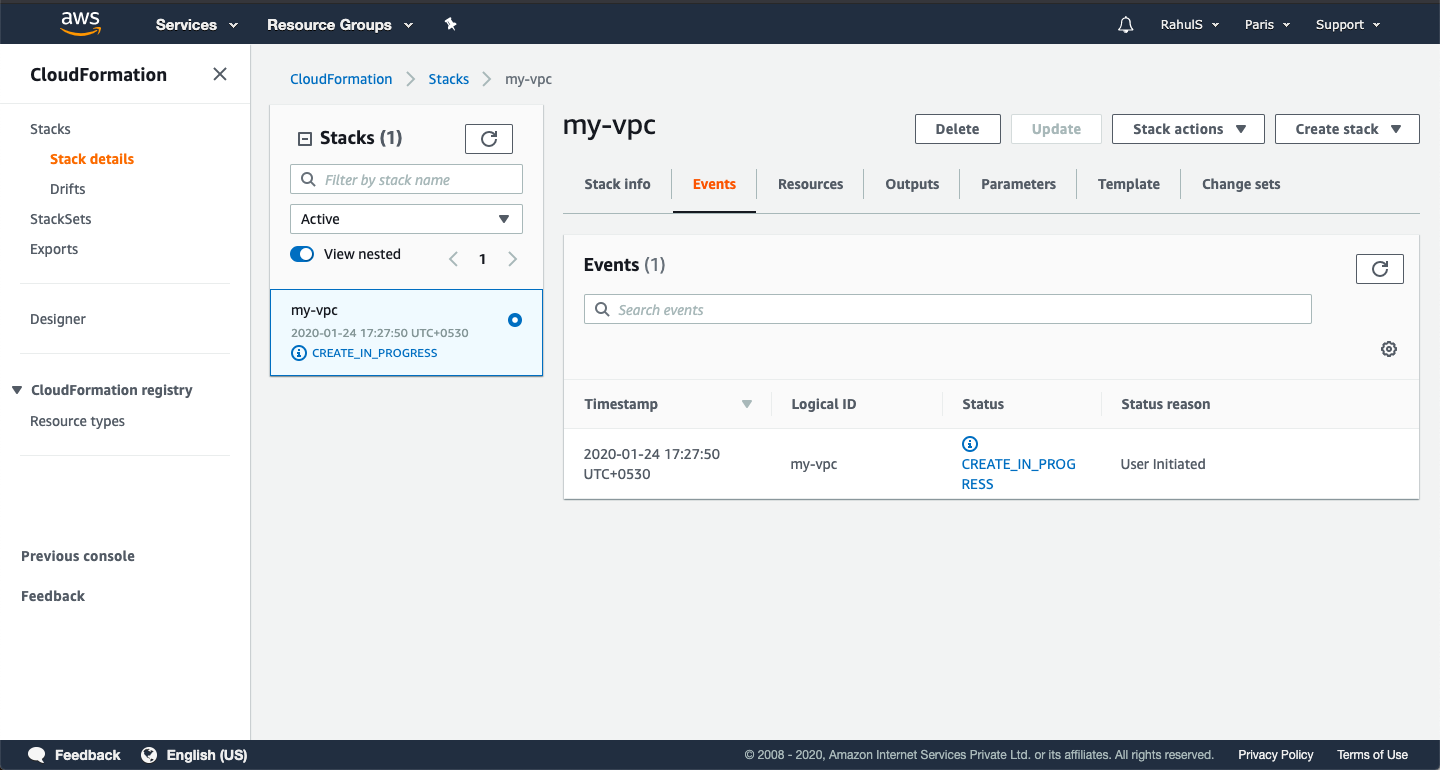Enable View nested toggle
The width and height of the screenshot is (1440, 770).
pyautogui.click(x=301, y=253)
